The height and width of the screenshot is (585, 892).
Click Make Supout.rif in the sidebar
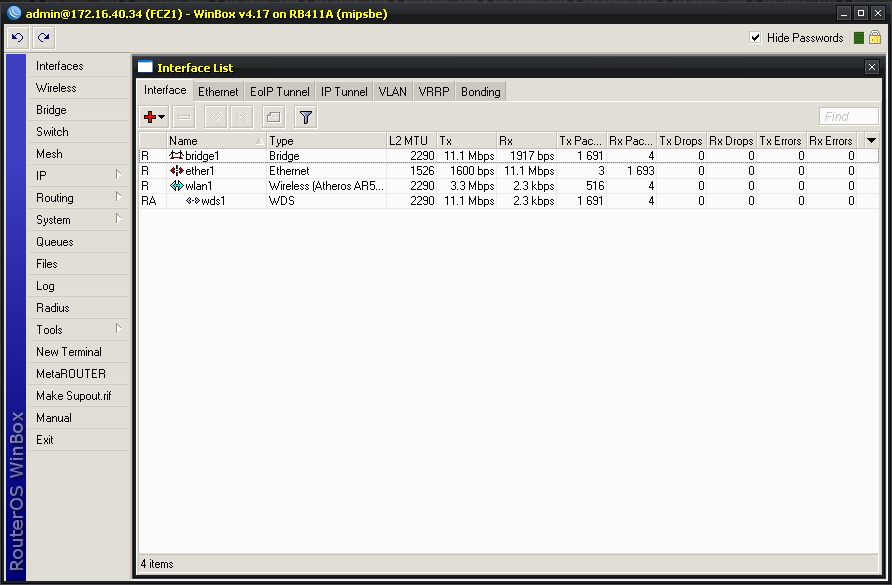78,396
